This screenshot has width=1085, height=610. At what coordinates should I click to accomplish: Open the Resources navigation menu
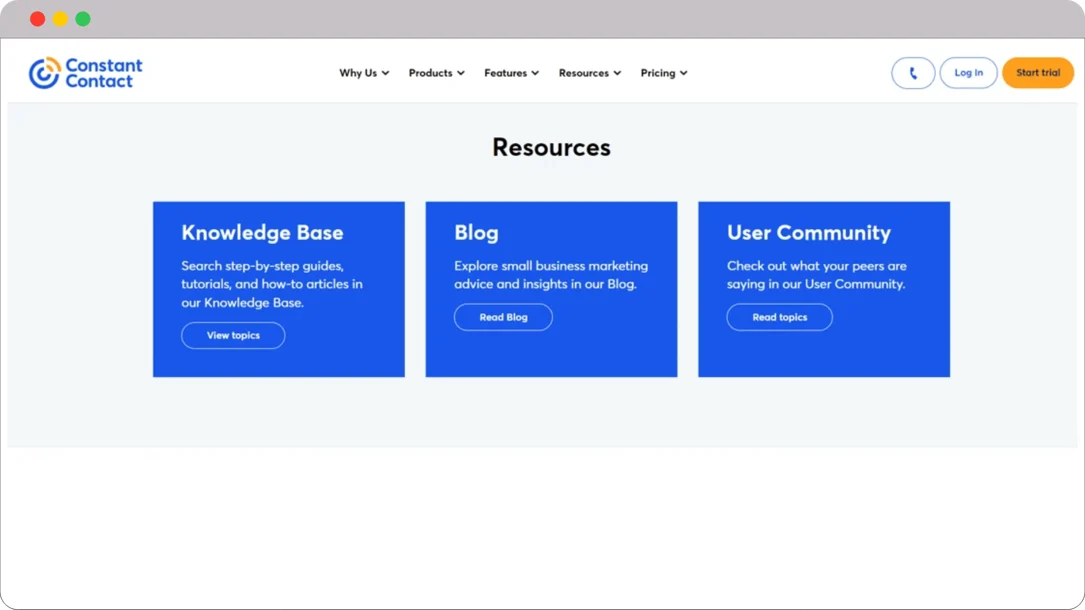point(589,73)
